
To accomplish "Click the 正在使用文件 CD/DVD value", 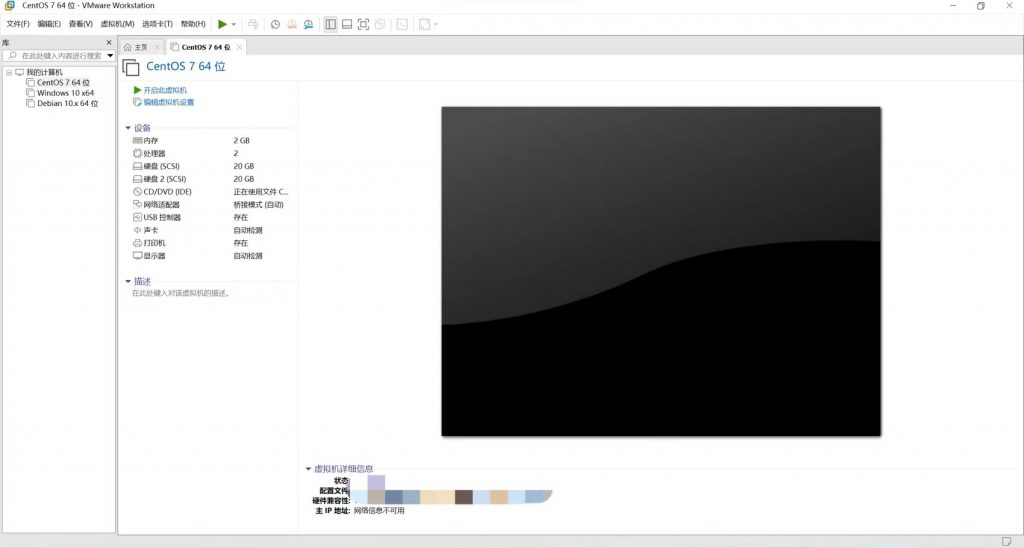I will [x=261, y=192].
